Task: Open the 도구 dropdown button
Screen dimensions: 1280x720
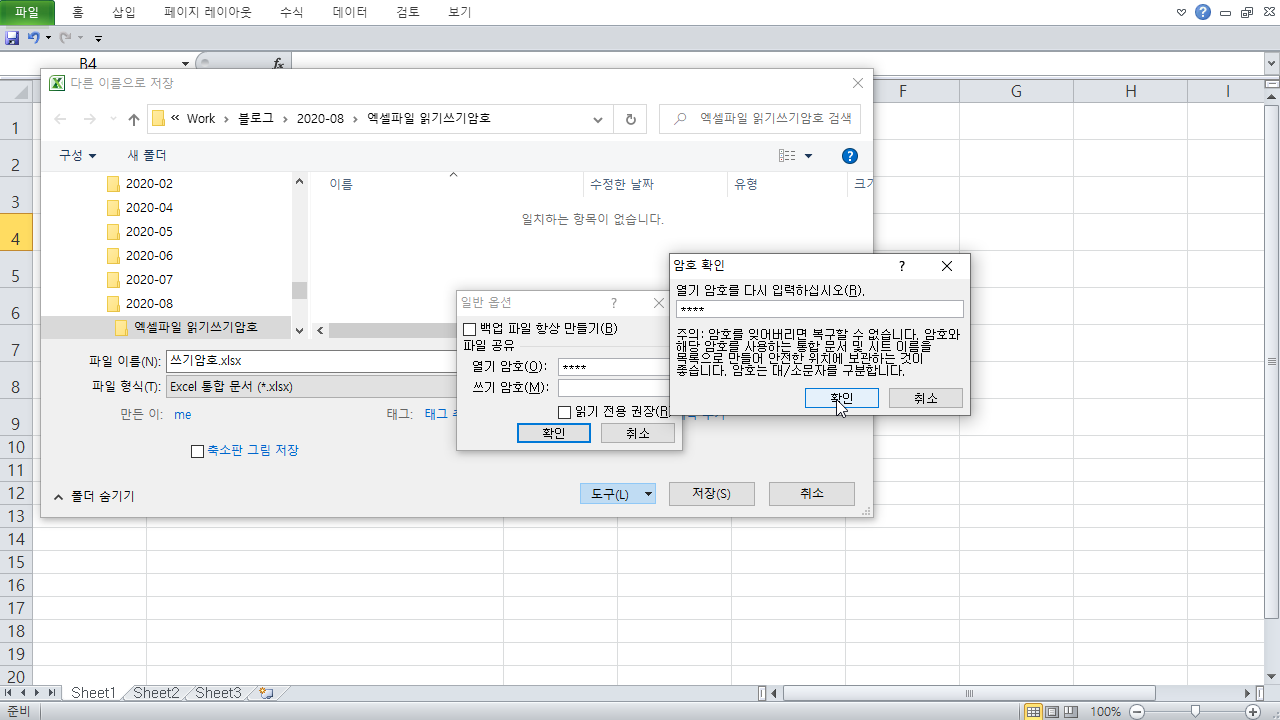Action: [617, 494]
